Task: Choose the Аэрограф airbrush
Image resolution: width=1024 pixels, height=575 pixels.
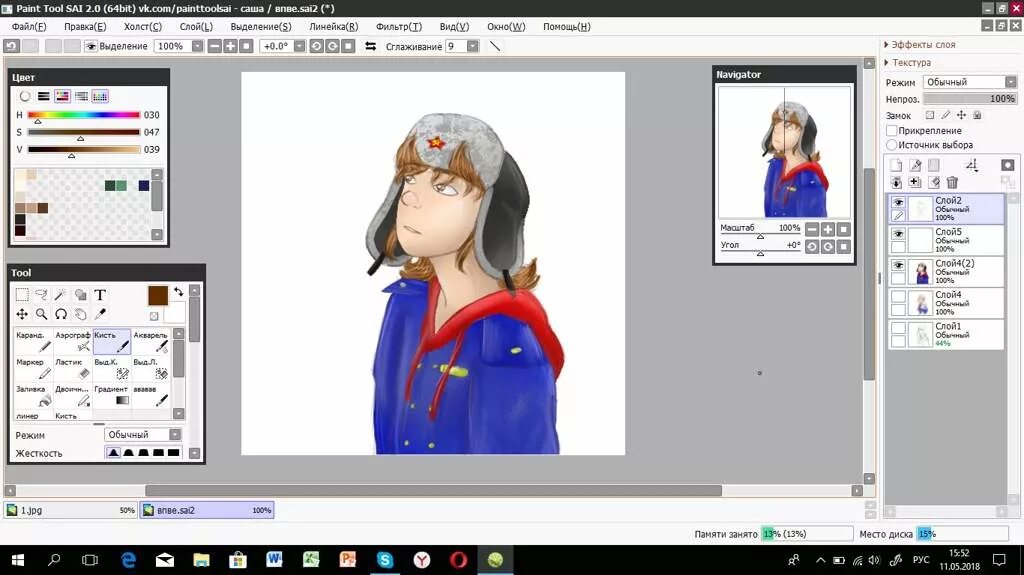Action: coord(72,342)
